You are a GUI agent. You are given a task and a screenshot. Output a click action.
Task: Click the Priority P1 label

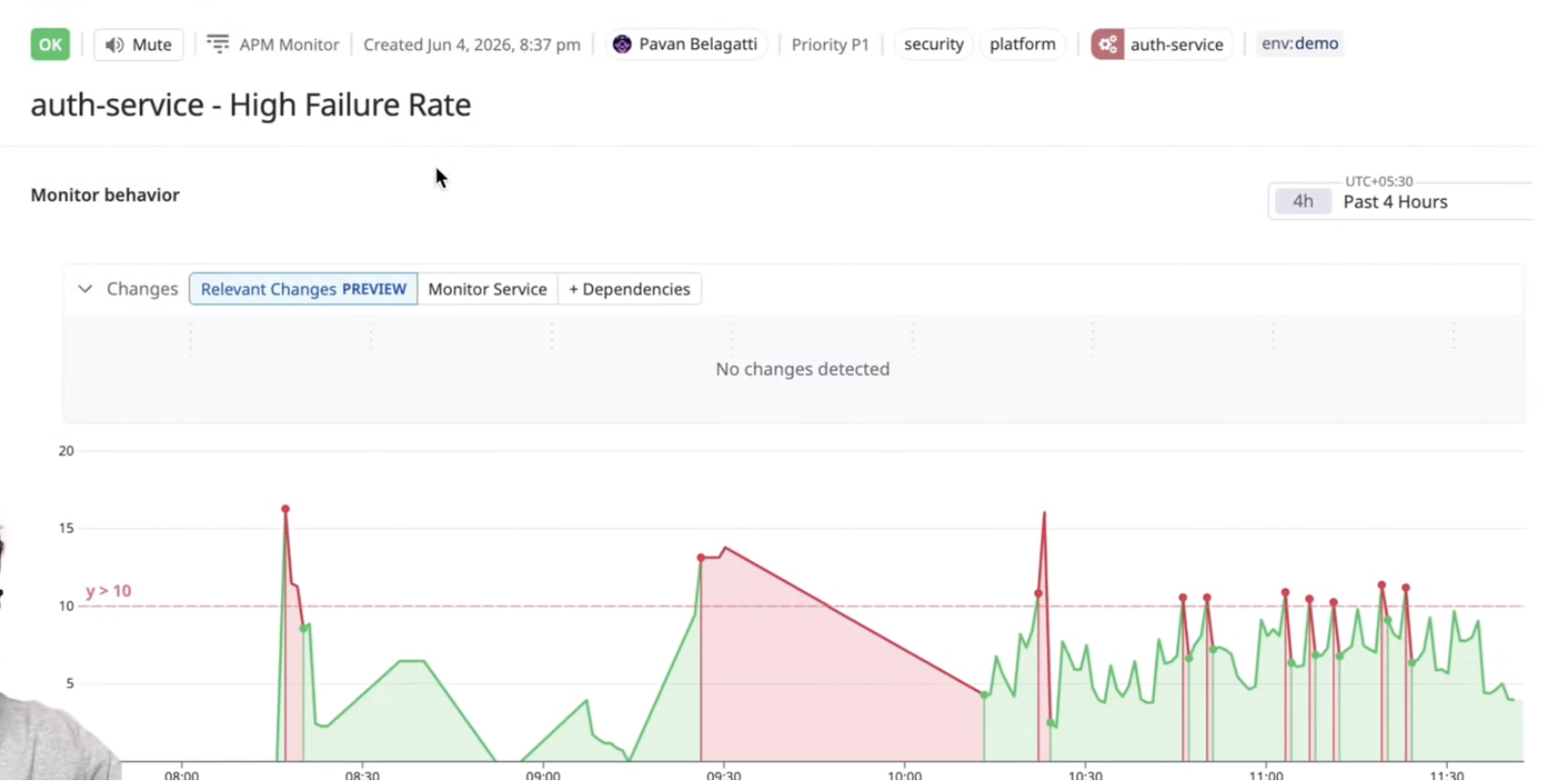(830, 44)
